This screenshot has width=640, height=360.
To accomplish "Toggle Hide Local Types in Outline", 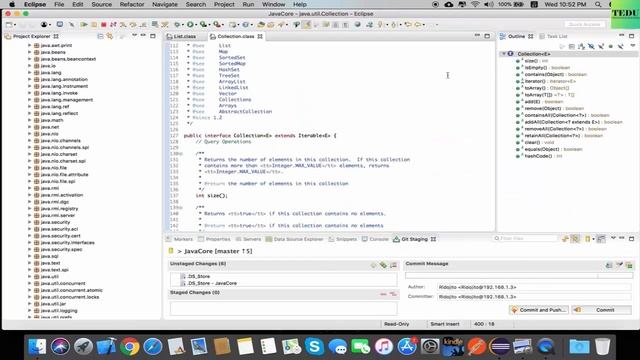I will tap(620, 47).
